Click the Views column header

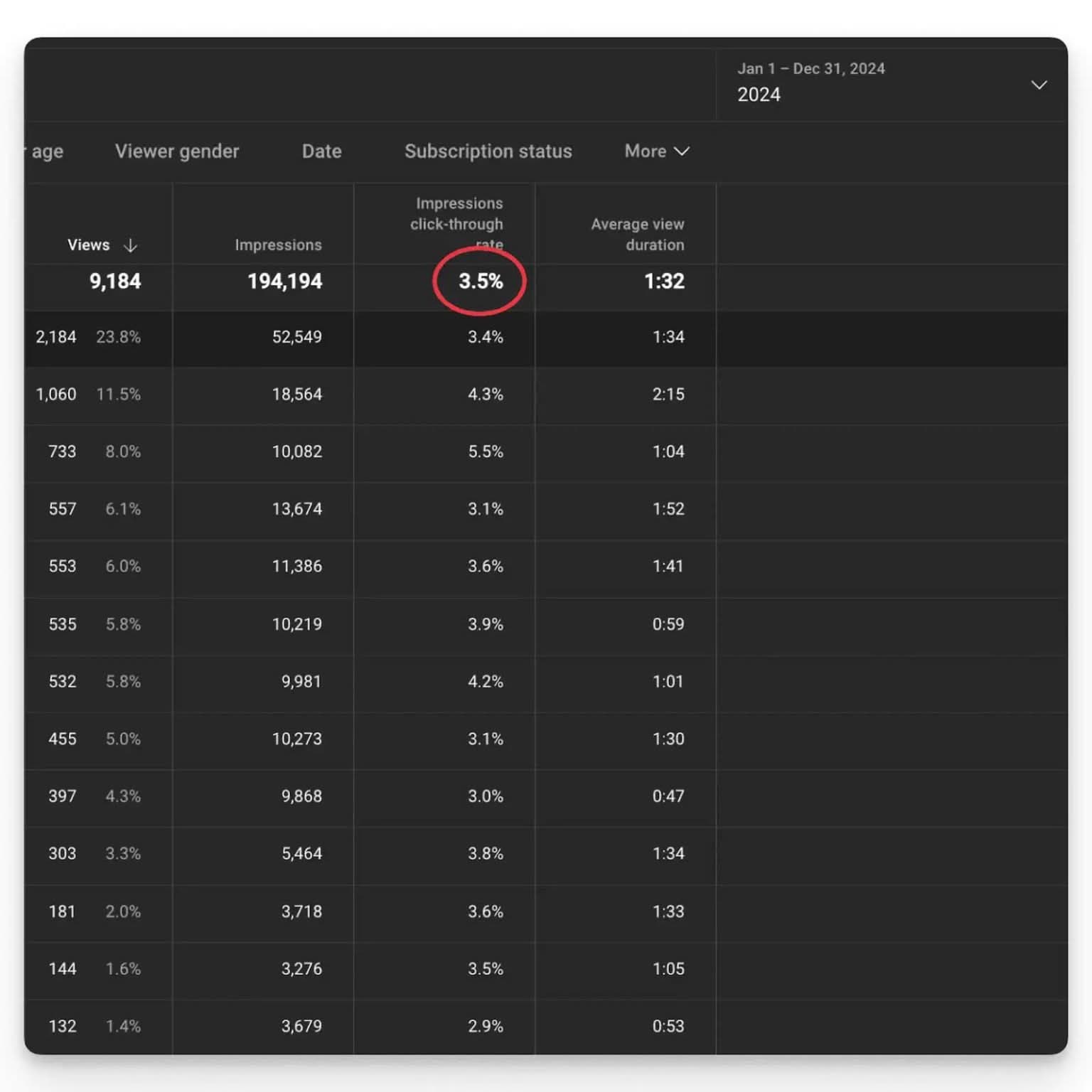(x=89, y=245)
